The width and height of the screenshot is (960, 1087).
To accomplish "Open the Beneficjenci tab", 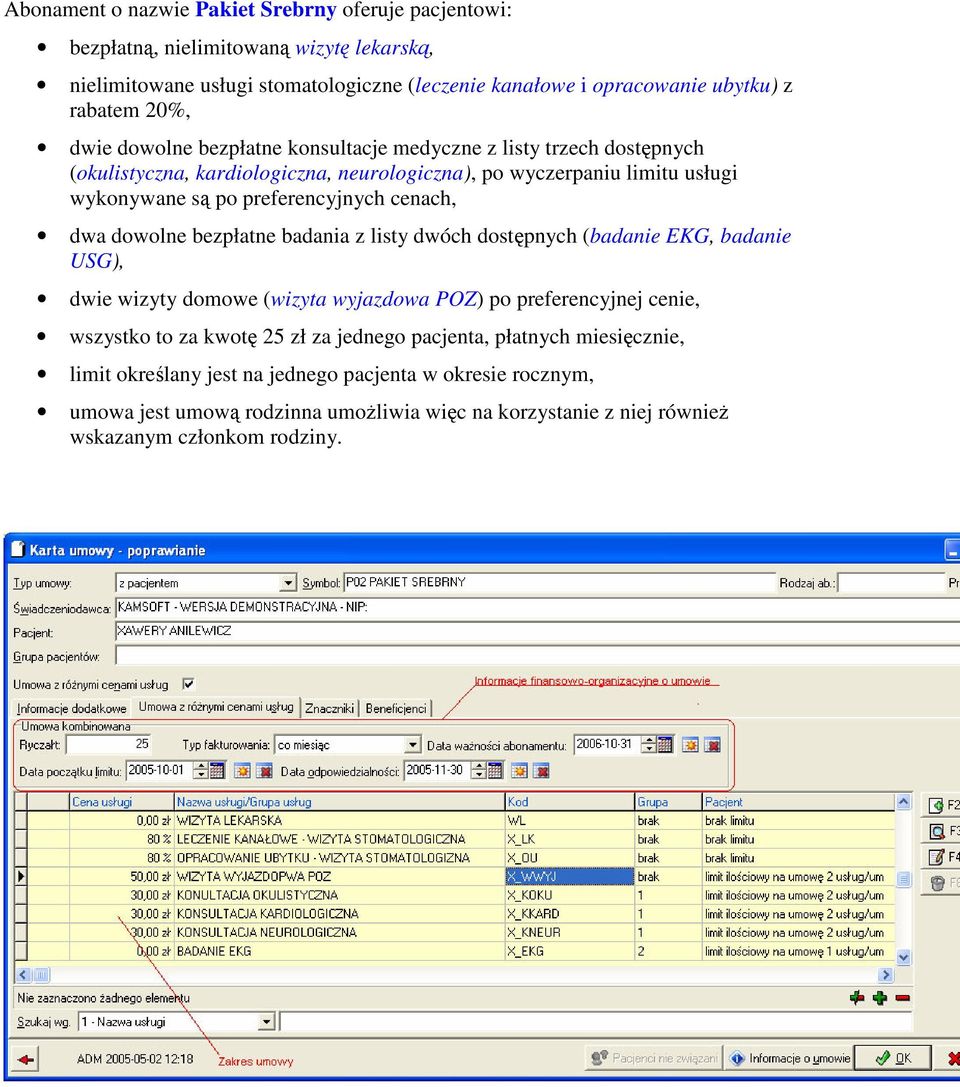I will 396,708.
